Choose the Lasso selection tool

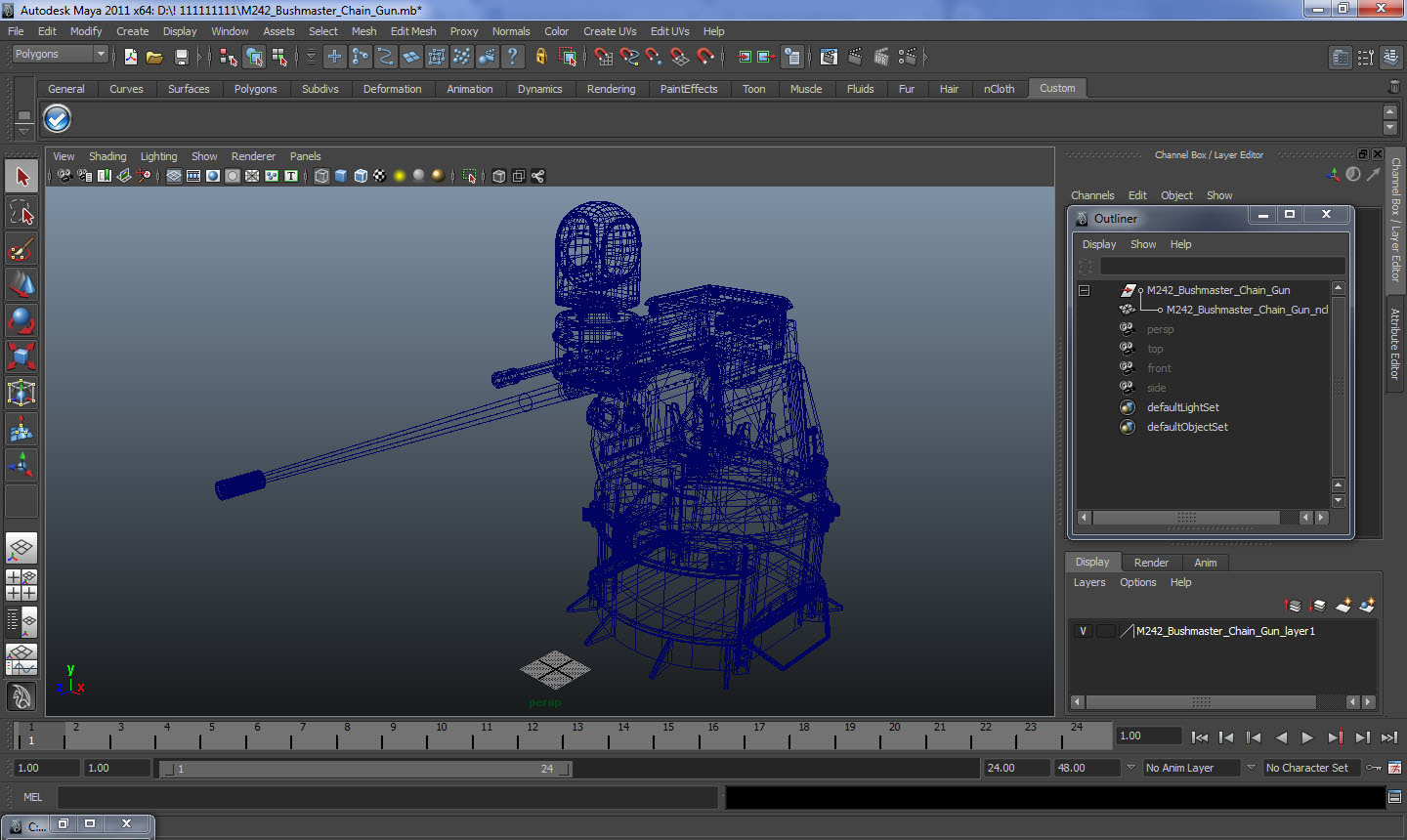(x=21, y=213)
